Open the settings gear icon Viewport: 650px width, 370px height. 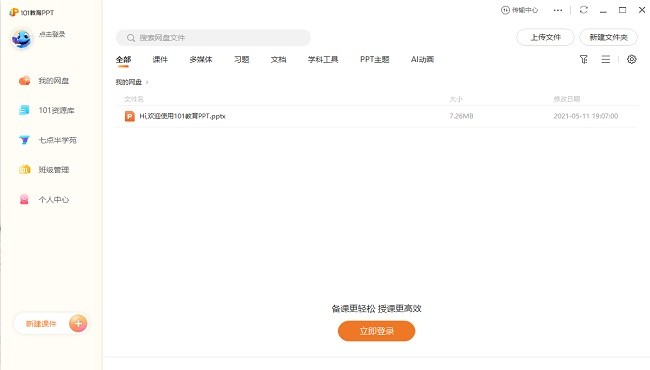tap(631, 59)
